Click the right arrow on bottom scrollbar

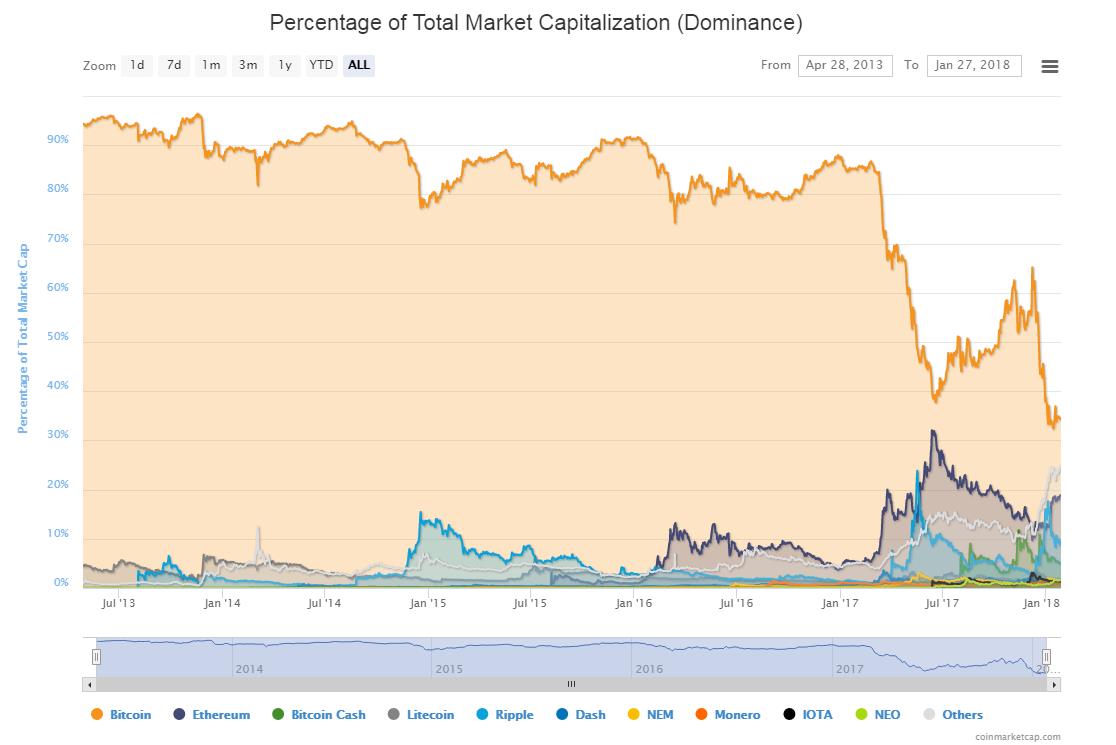pos(1053,684)
